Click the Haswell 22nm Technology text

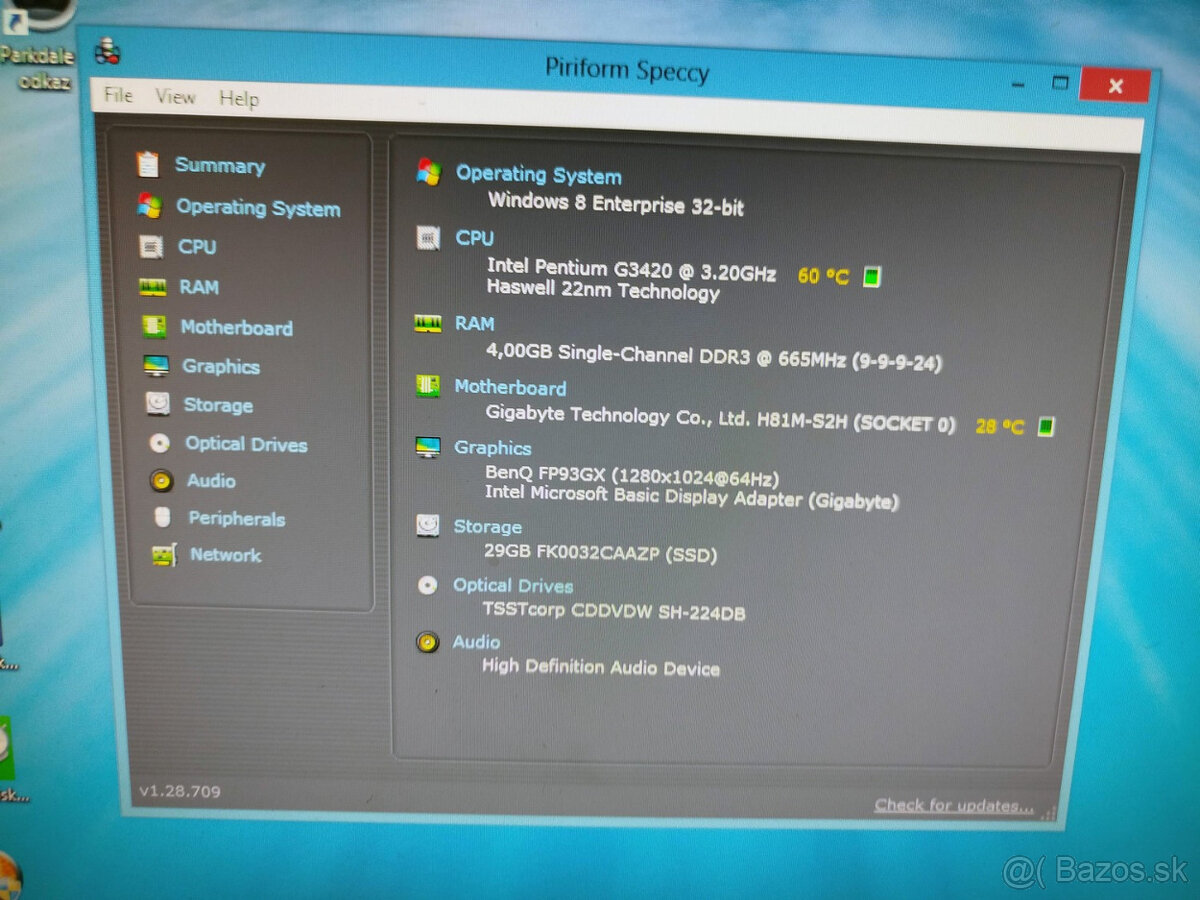[x=603, y=291]
